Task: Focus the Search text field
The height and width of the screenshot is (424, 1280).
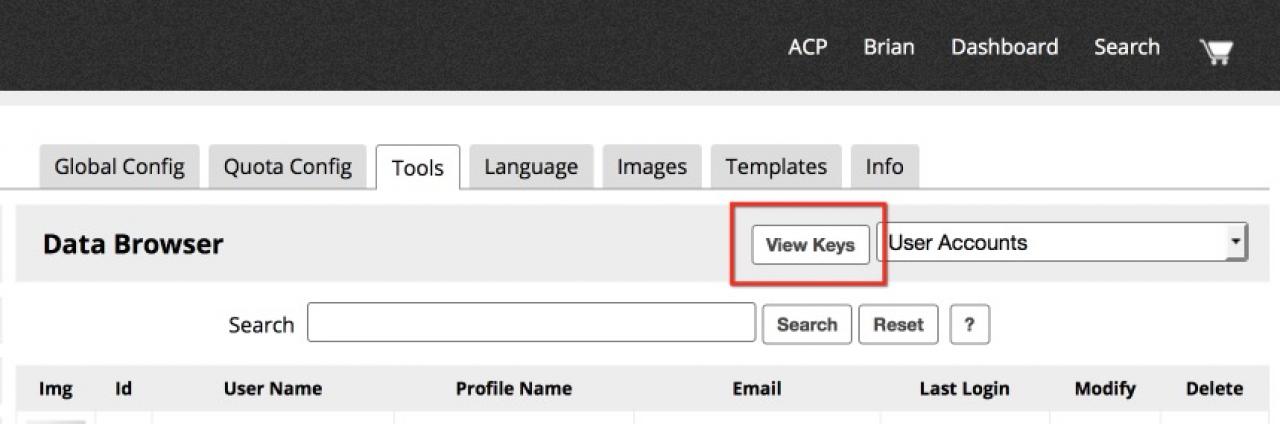Action: pos(531,323)
